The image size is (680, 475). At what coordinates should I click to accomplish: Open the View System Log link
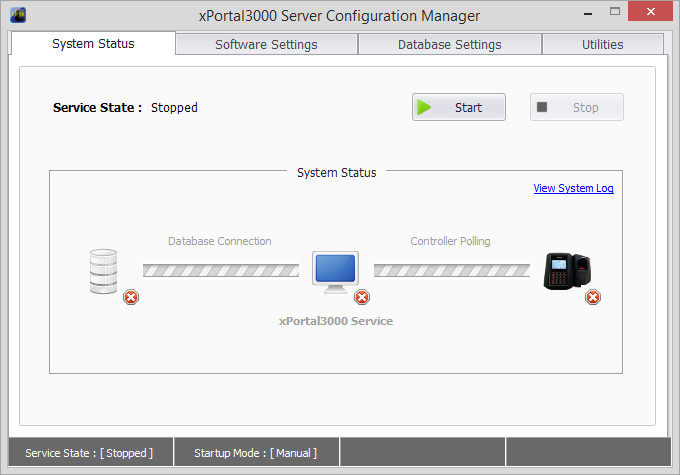pyautogui.click(x=573, y=188)
